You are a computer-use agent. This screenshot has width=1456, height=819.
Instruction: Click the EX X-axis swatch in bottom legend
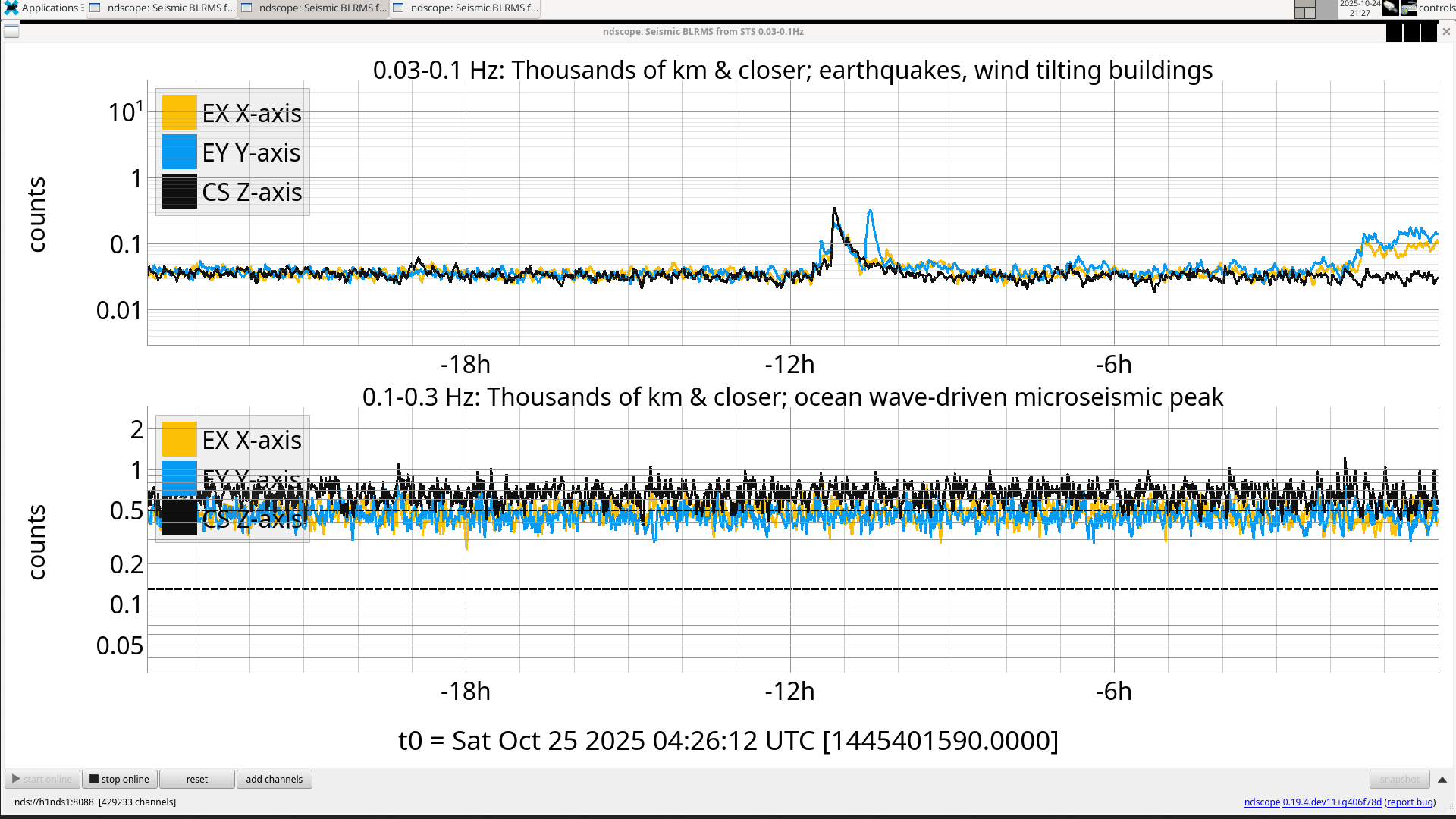click(x=179, y=440)
